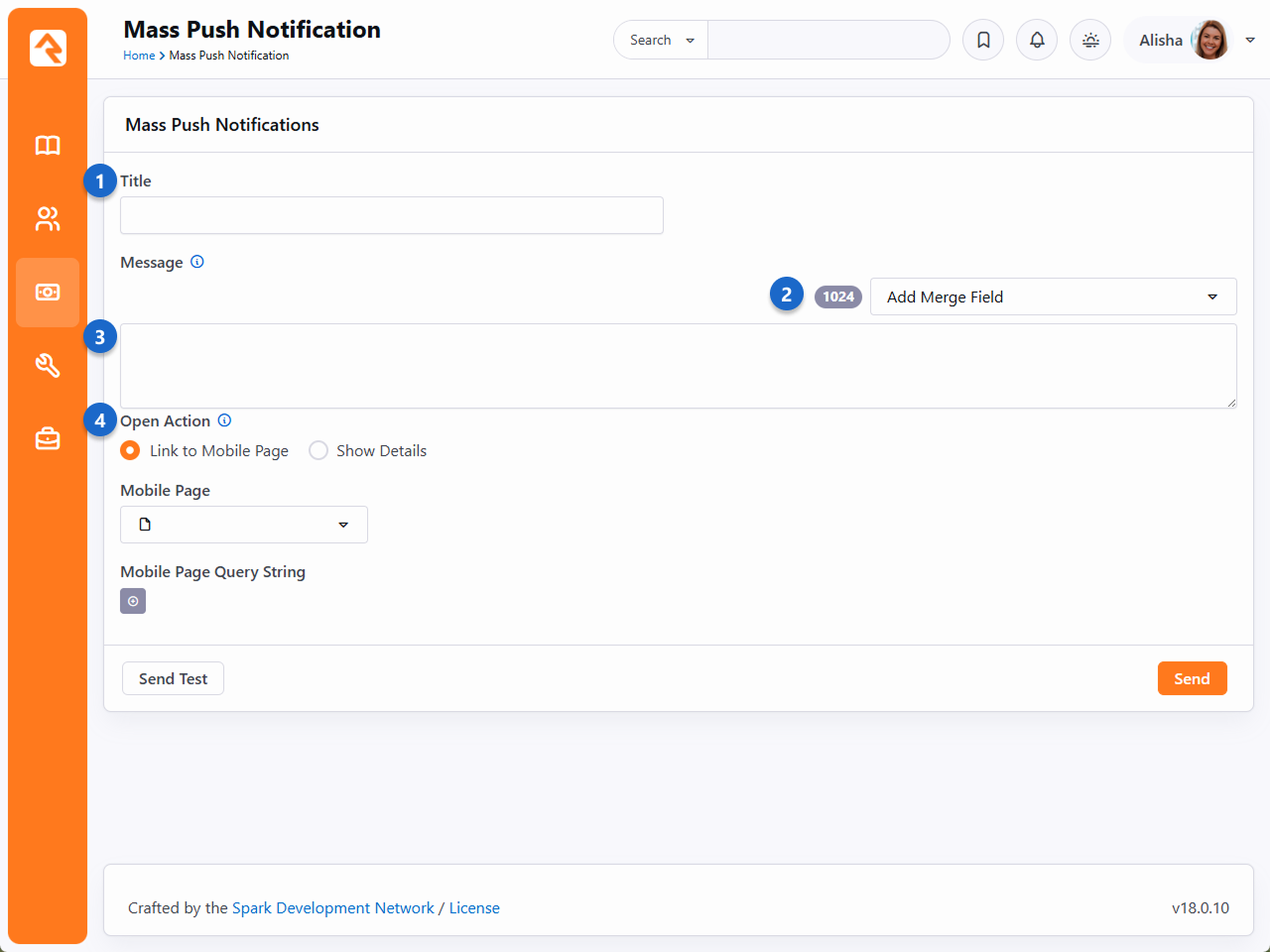
Task: Select the Show Details radio option
Action: [318, 450]
